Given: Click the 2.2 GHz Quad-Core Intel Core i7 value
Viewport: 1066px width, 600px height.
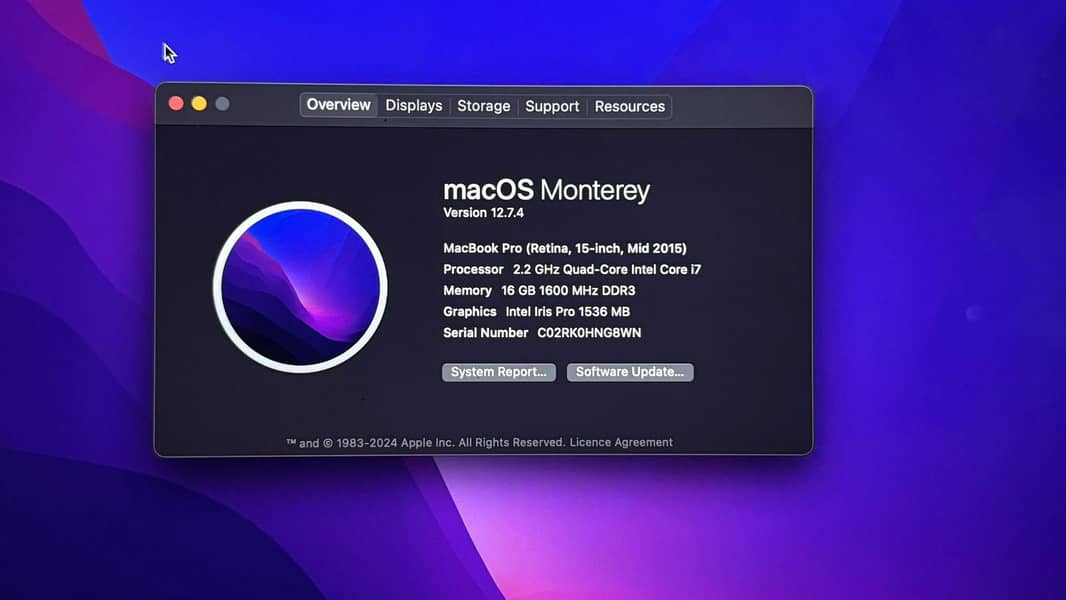Looking at the screenshot, I should point(606,270).
